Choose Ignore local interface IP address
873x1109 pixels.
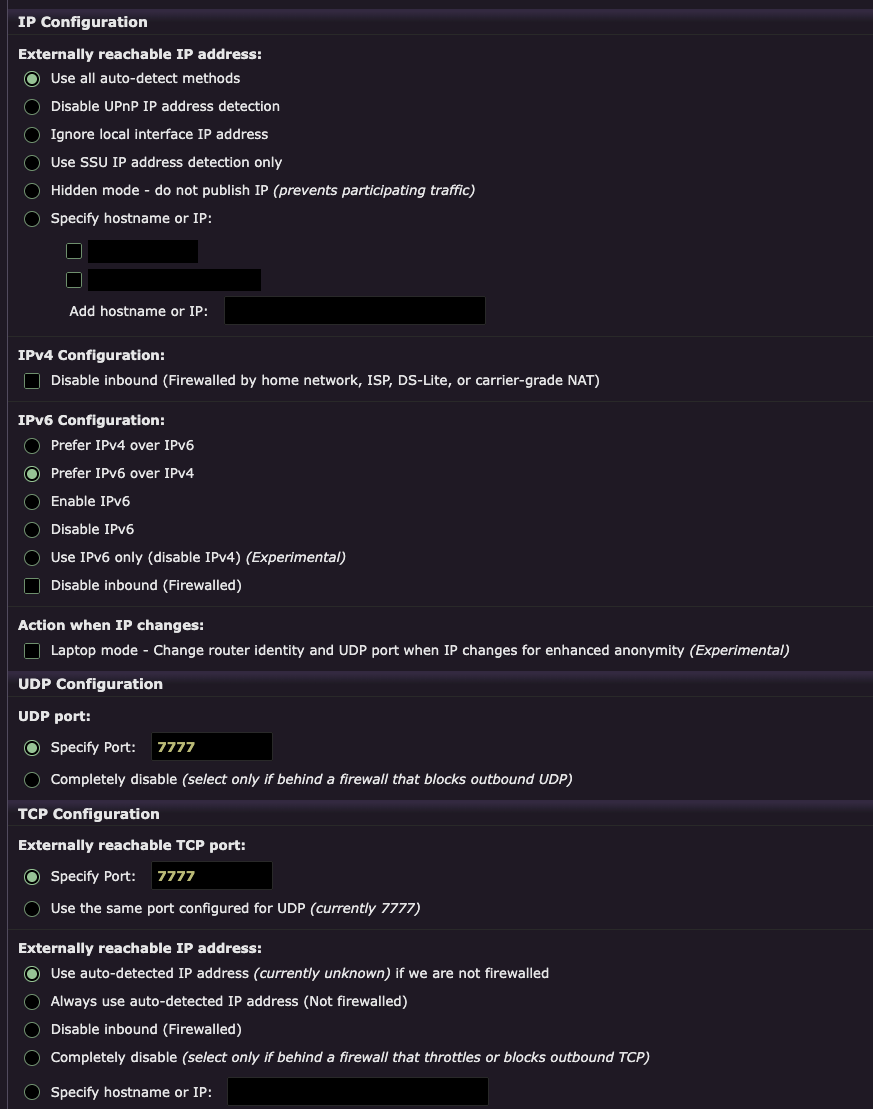pos(32,134)
